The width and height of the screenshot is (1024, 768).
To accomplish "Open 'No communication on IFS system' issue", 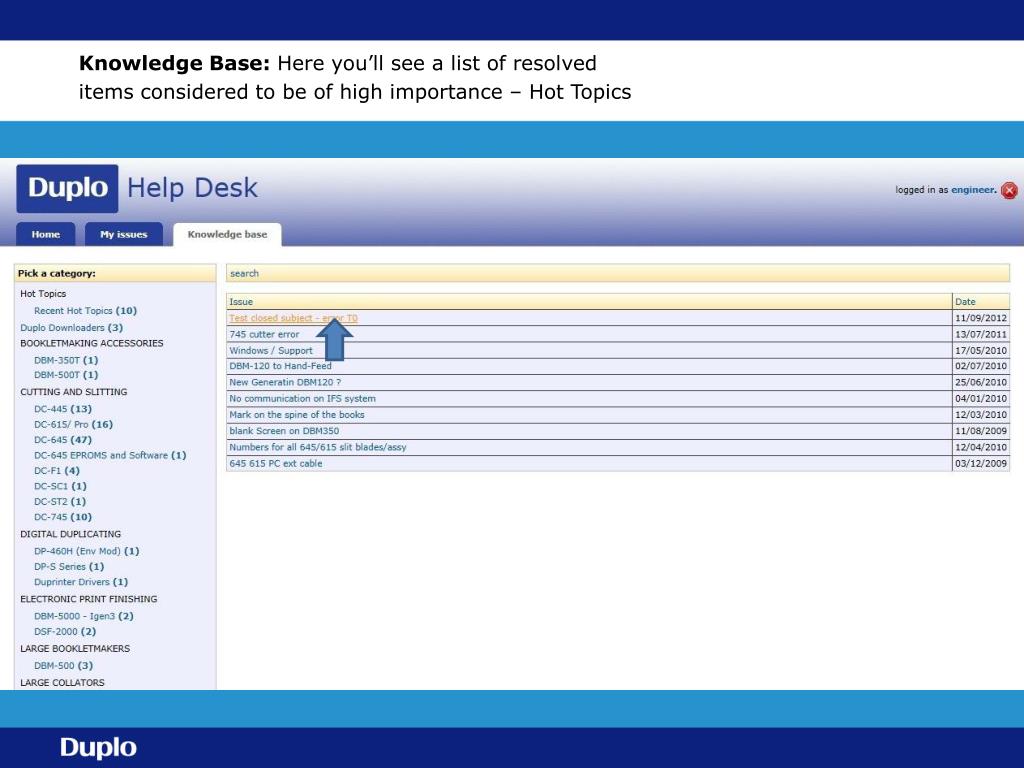I will coord(302,398).
